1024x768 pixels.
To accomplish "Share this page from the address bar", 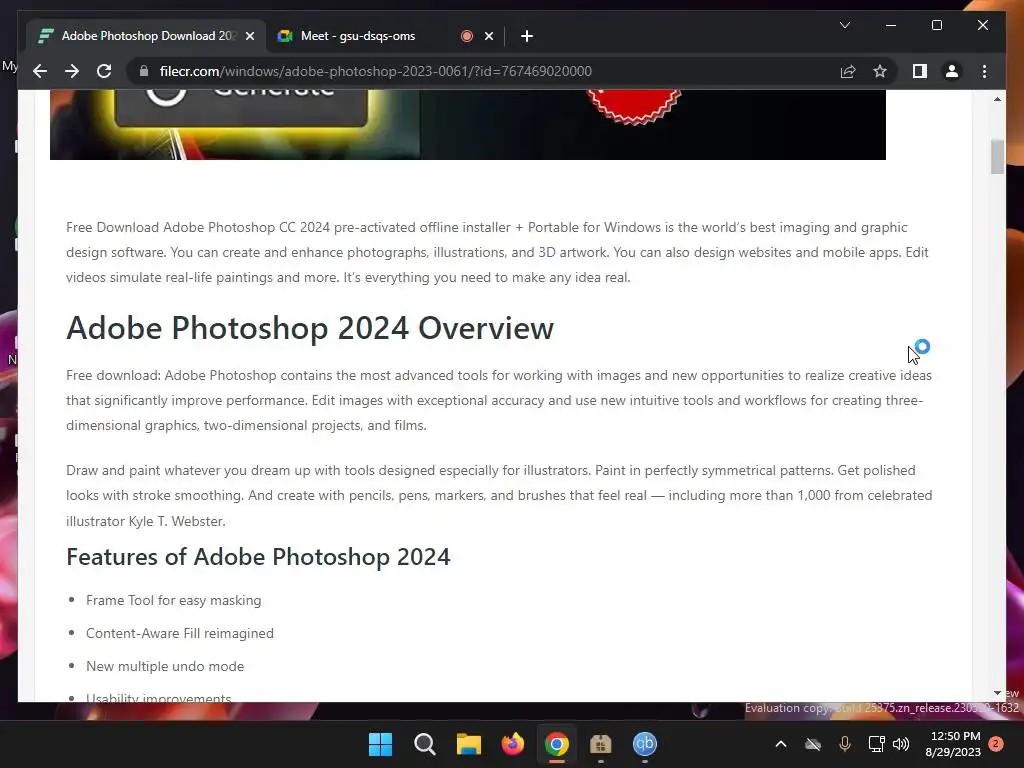I will tap(848, 71).
